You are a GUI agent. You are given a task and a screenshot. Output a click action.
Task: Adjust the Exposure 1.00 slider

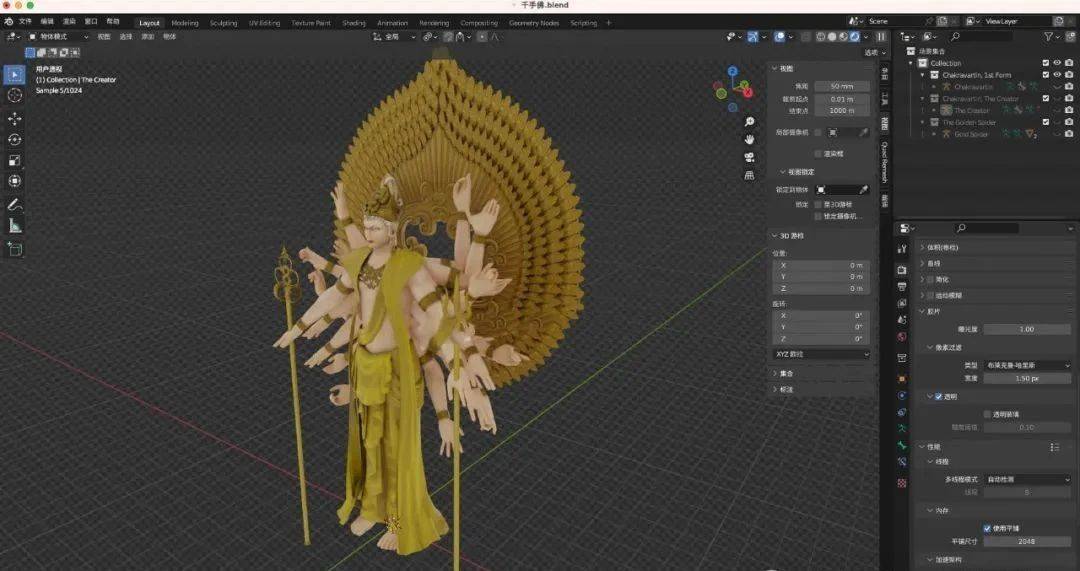point(1027,329)
